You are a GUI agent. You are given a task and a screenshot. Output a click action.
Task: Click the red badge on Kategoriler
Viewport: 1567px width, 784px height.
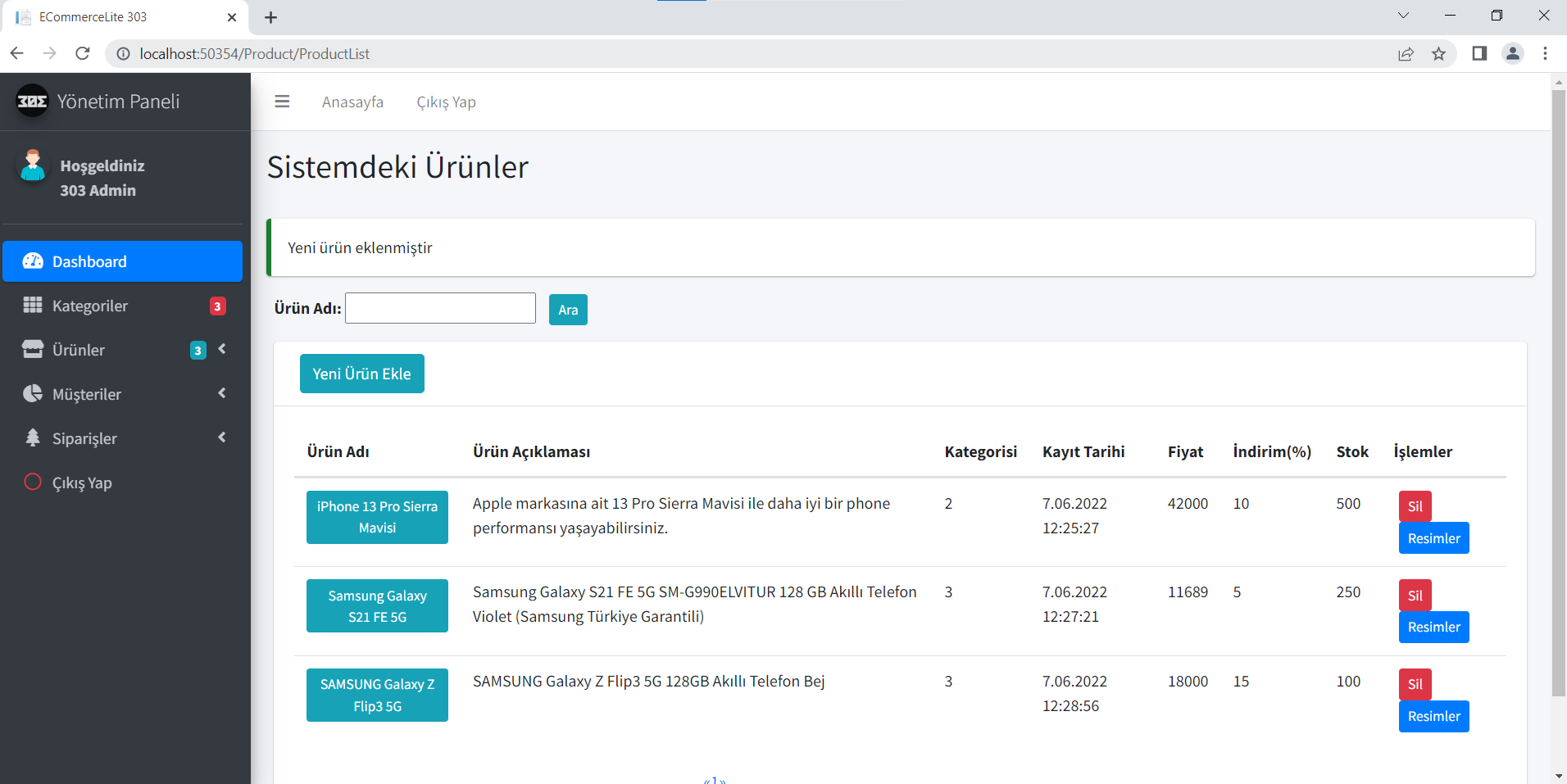pos(217,306)
